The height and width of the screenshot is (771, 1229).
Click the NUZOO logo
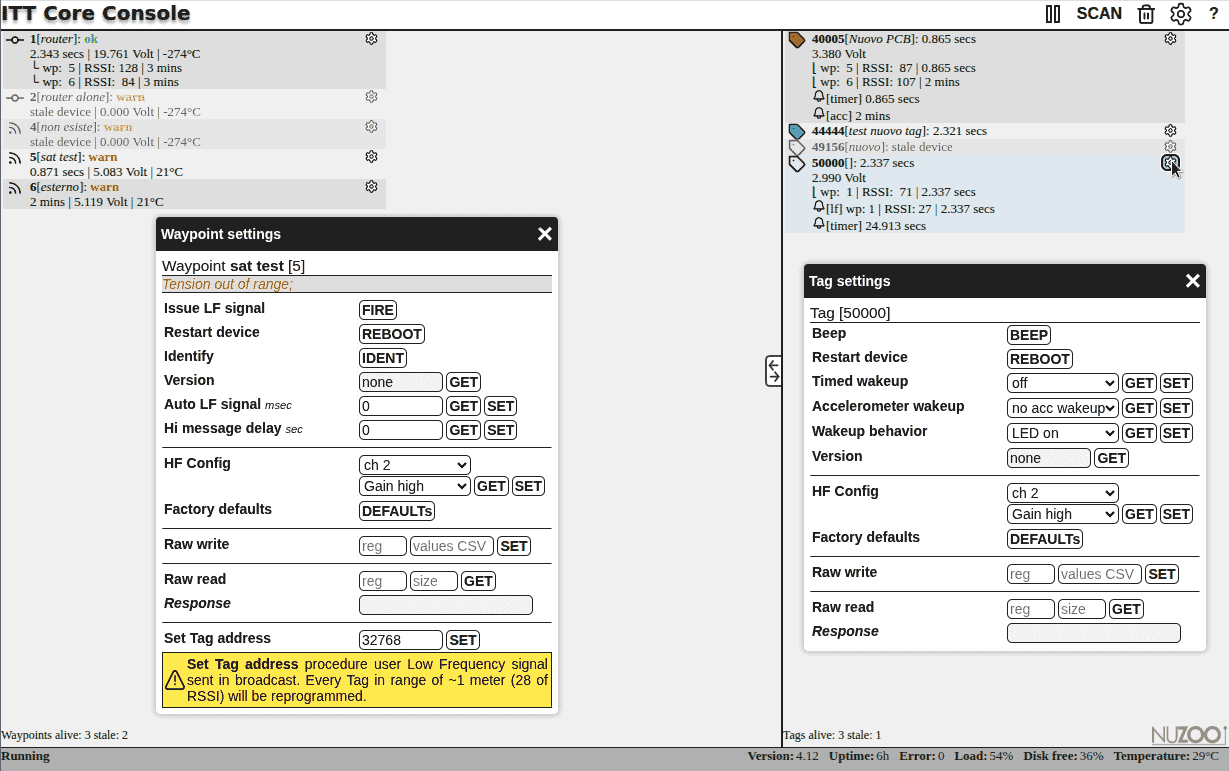1188,734
